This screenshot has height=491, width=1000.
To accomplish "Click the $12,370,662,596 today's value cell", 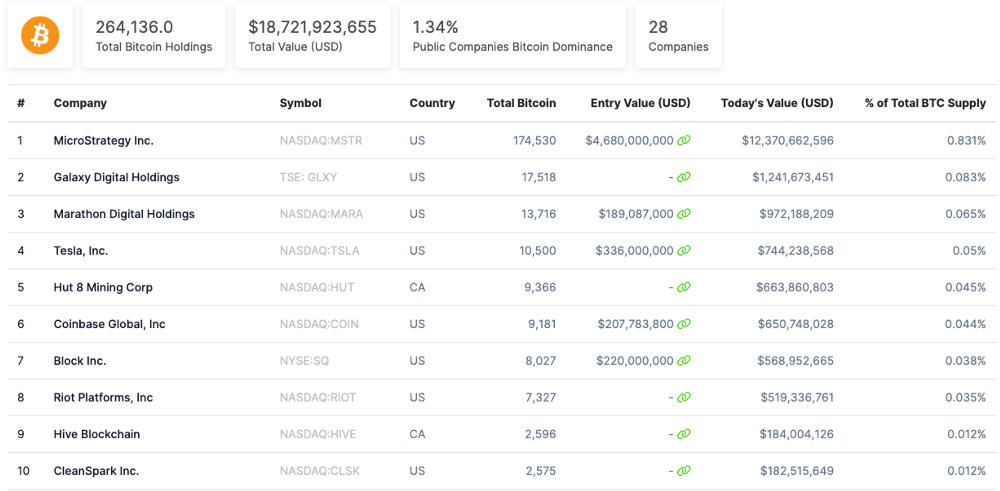I will (x=788, y=140).
